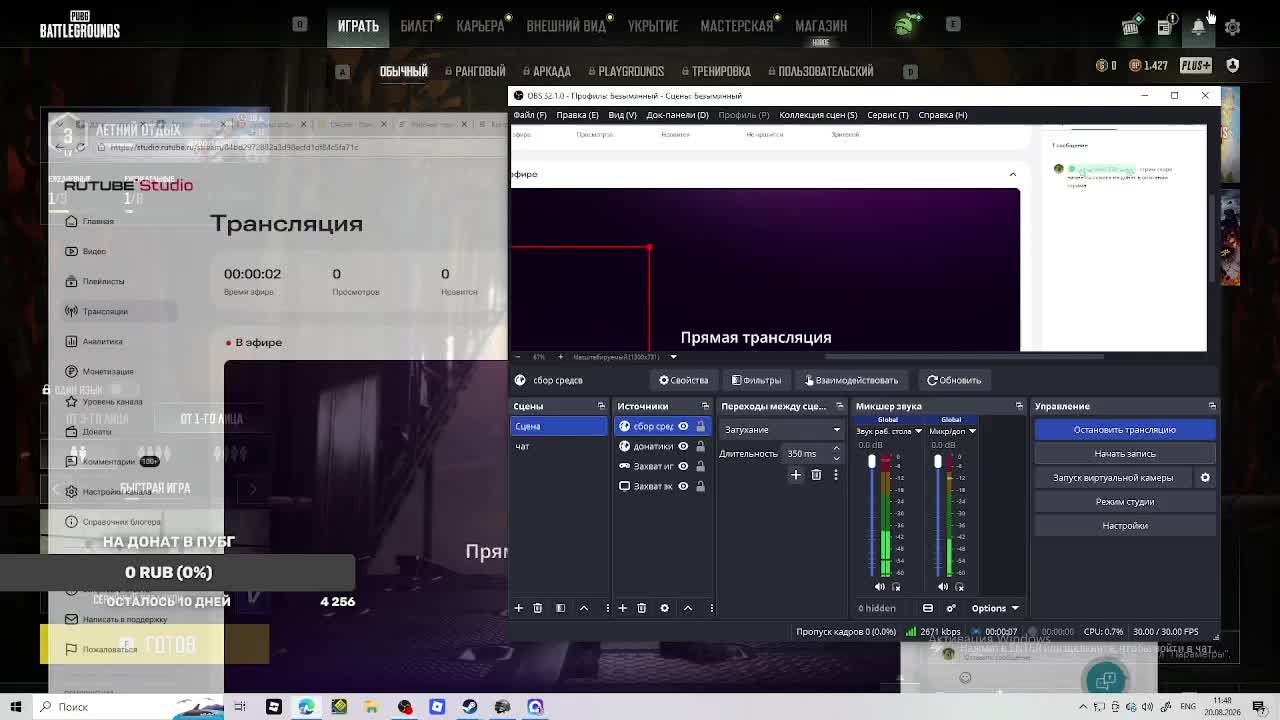Screen dimensions: 1280x720
Task: Move selected source up in Sources panel
Action: point(688,608)
